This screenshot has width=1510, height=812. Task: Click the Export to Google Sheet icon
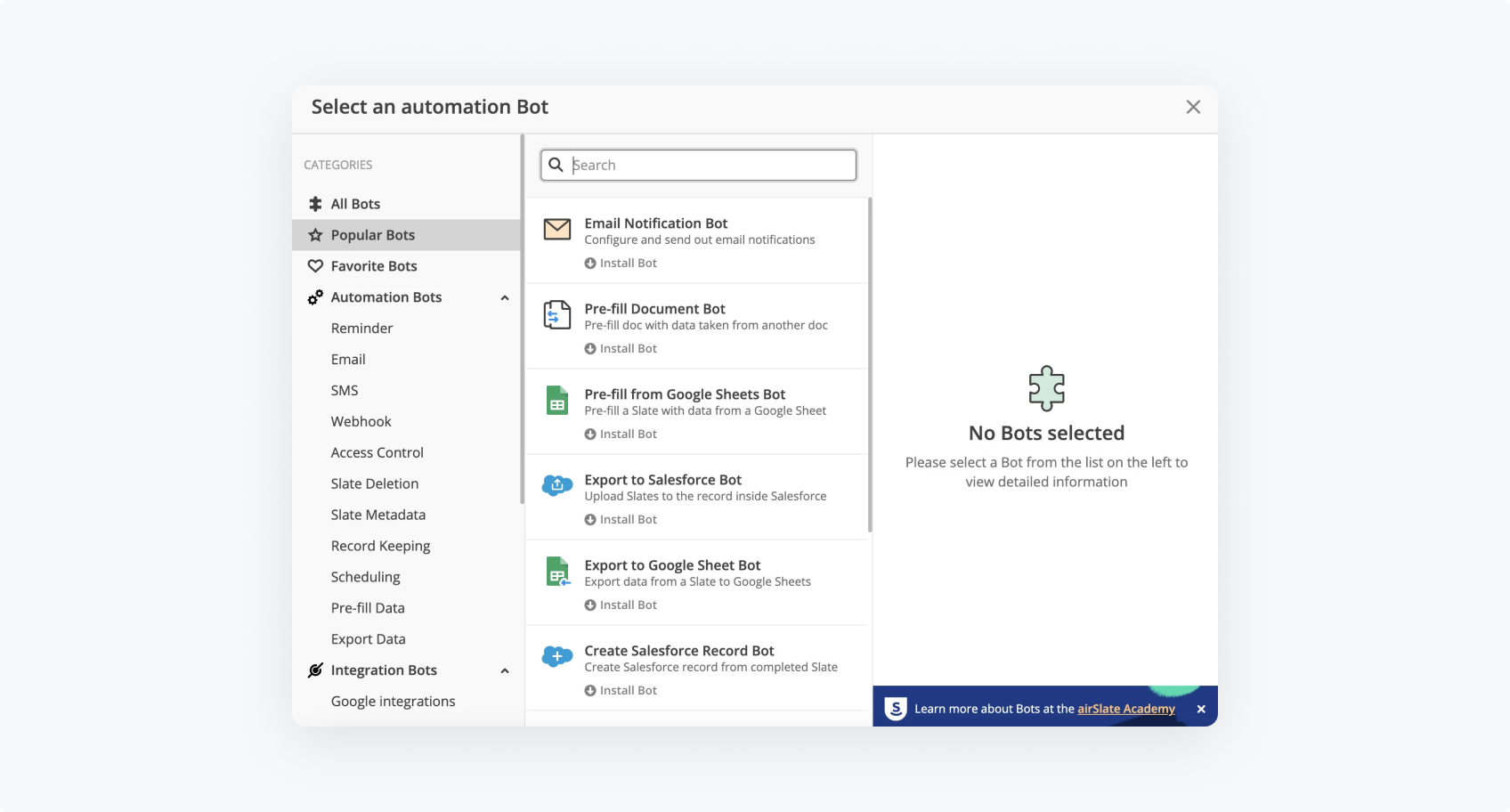point(557,572)
